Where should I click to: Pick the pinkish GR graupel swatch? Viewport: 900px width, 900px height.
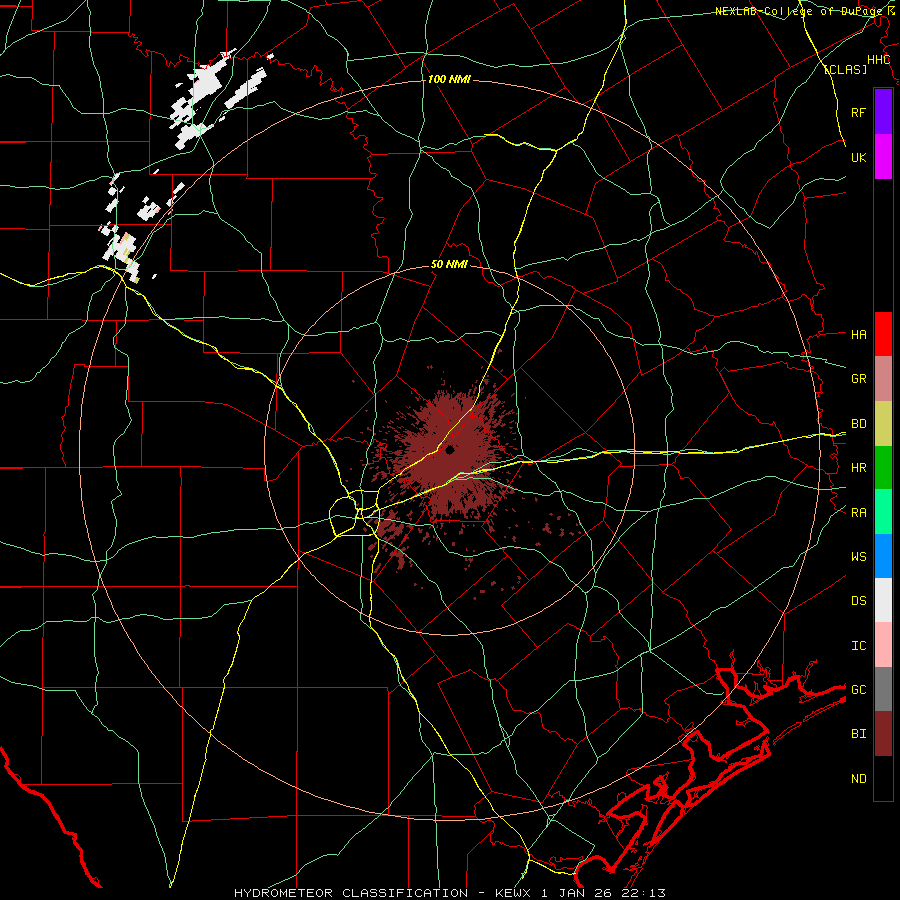click(x=883, y=379)
